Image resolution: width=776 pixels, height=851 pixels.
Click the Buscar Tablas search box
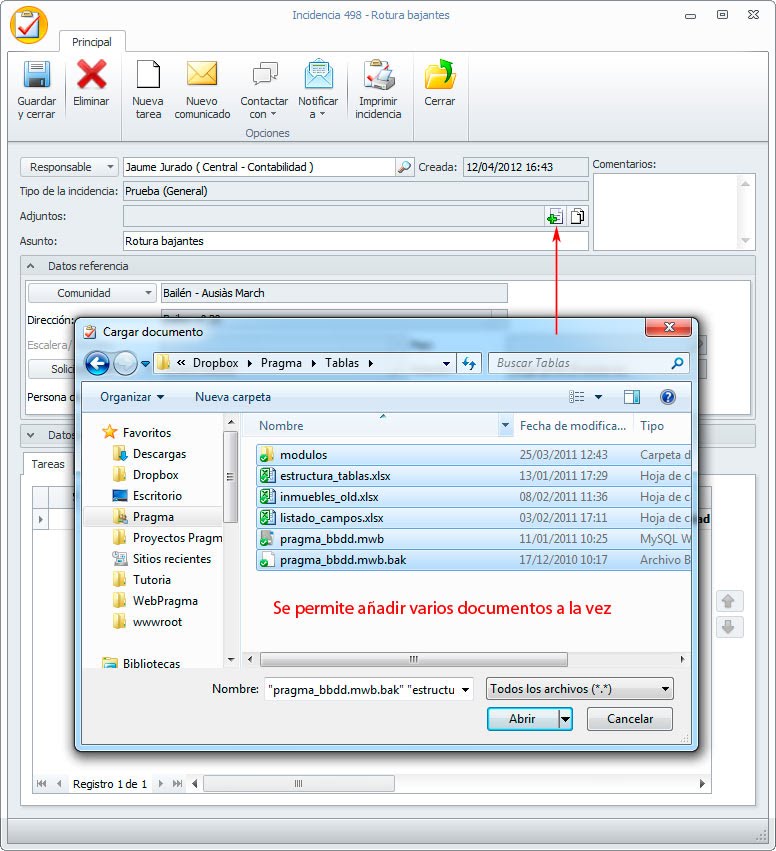[589, 363]
